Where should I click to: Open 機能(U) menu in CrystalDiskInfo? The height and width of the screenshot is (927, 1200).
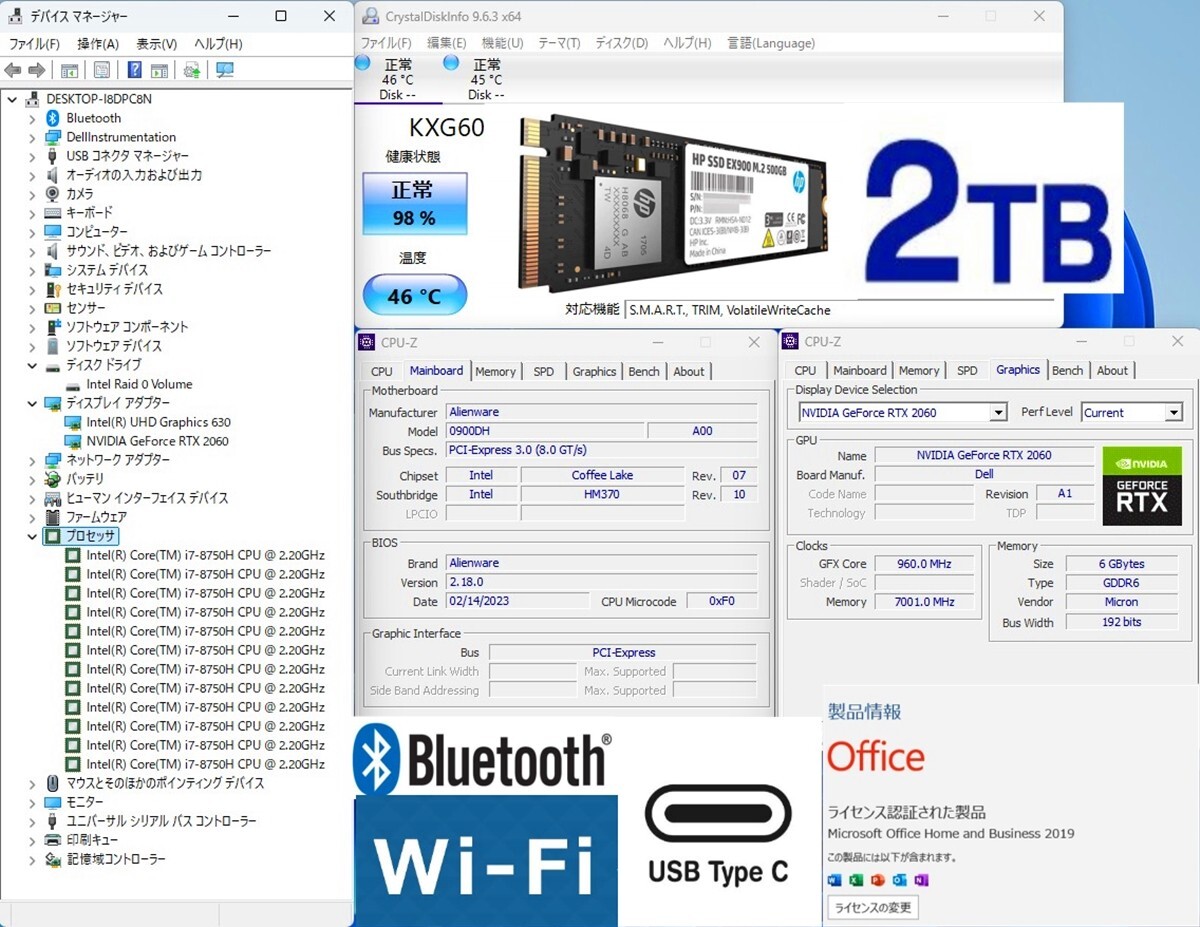(x=502, y=43)
